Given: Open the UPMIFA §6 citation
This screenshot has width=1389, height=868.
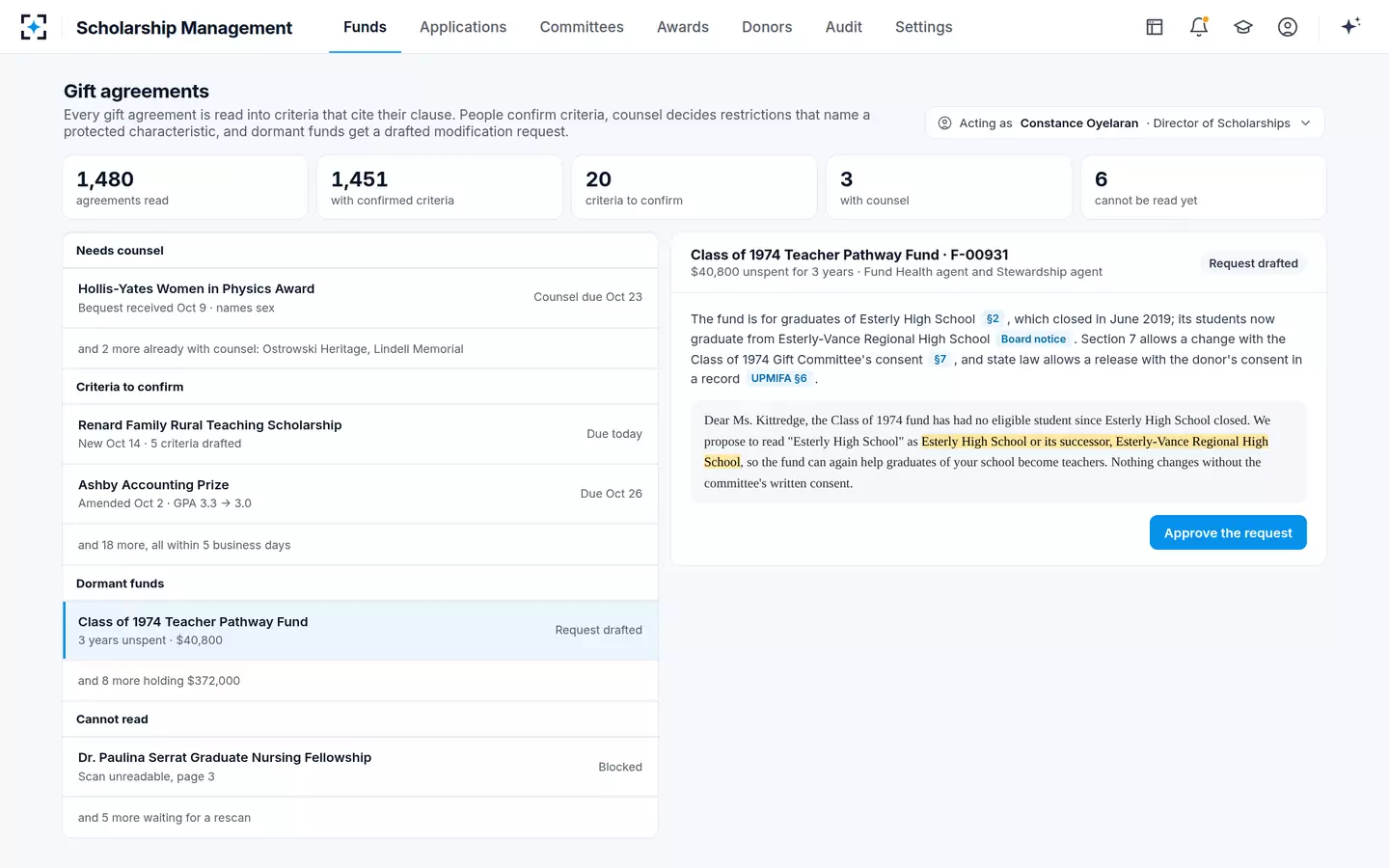Looking at the screenshot, I should (778, 379).
